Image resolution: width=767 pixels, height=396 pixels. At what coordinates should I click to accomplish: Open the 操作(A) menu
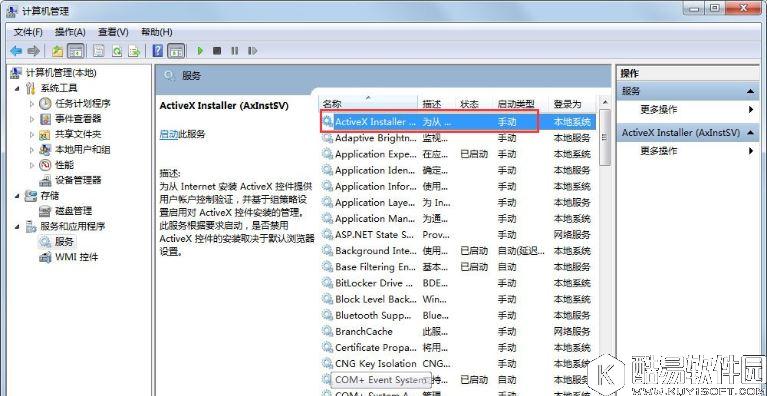coord(70,32)
